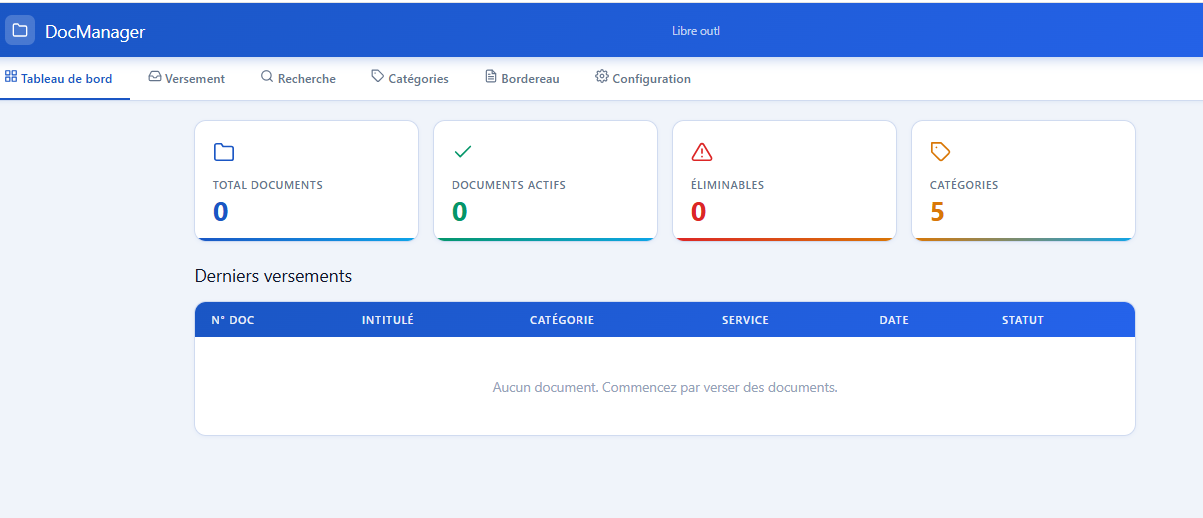Click the DATE column header
Screen dimensions: 1203x518
[894, 320]
